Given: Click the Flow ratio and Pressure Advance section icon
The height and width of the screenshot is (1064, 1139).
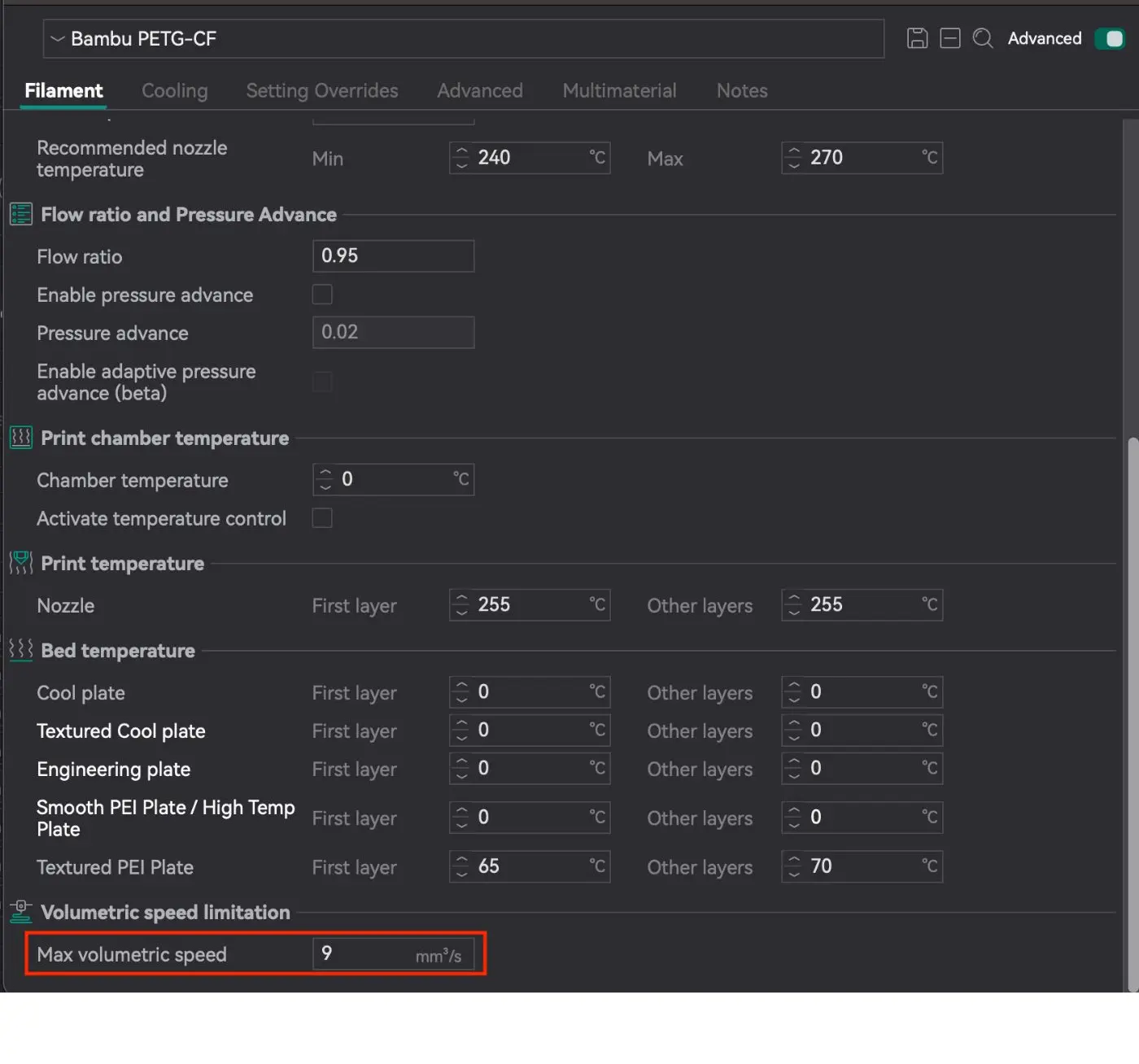Looking at the screenshot, I should pos(20,215).
